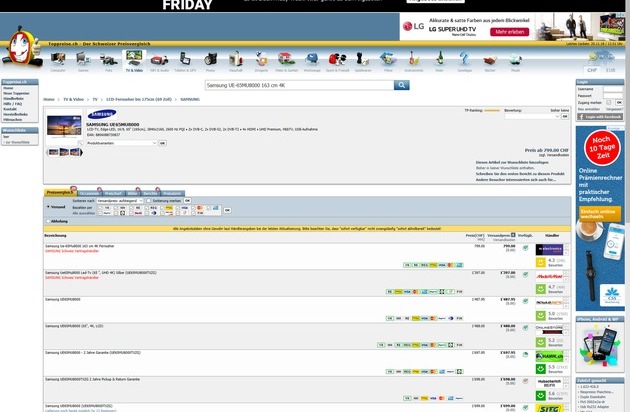Open the Filme category icon
This screenshot has height=412, width=630.
tap(388, 60)
